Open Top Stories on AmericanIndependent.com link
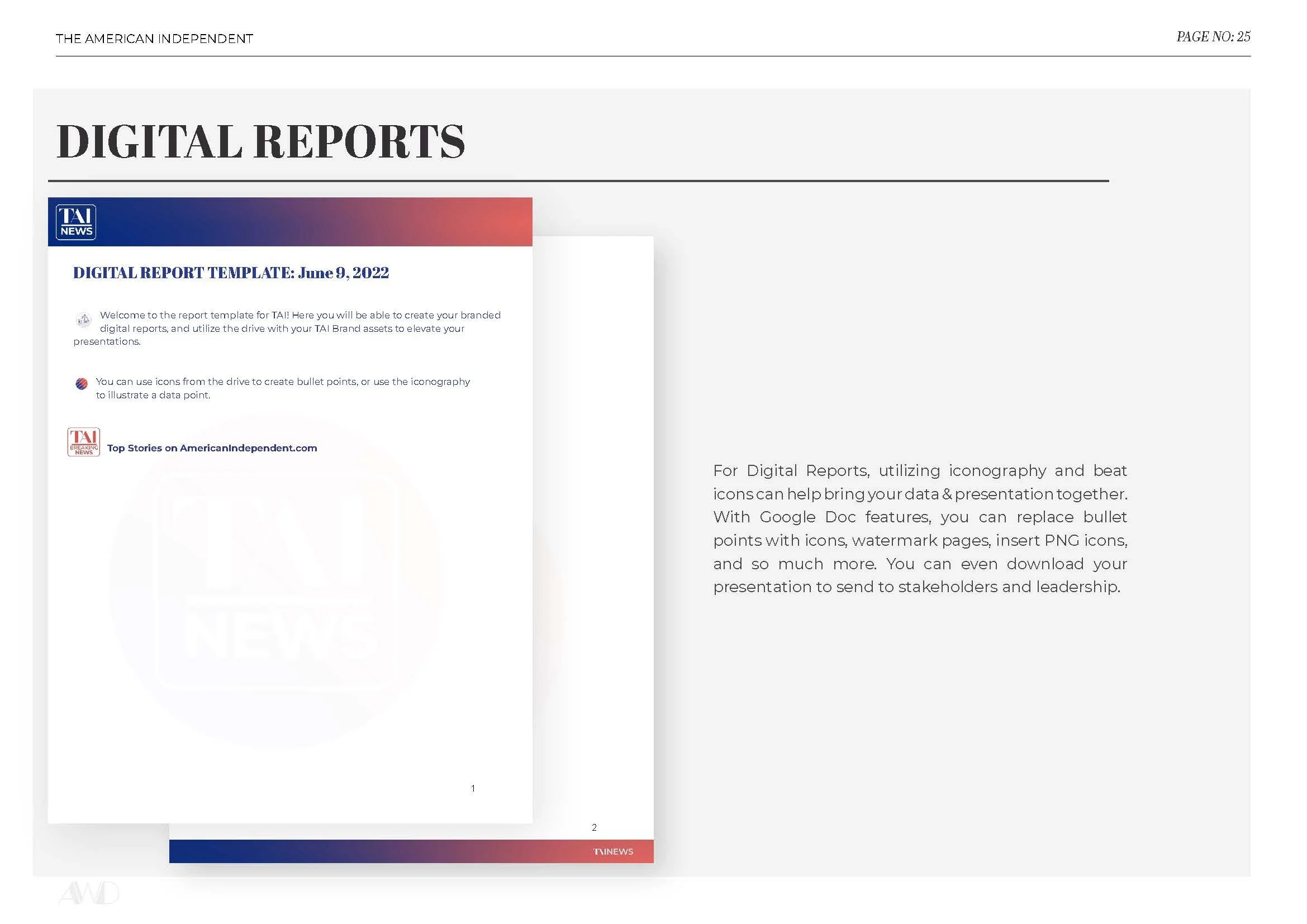This screenshot has width=1307, height=924. pos(212,449)
